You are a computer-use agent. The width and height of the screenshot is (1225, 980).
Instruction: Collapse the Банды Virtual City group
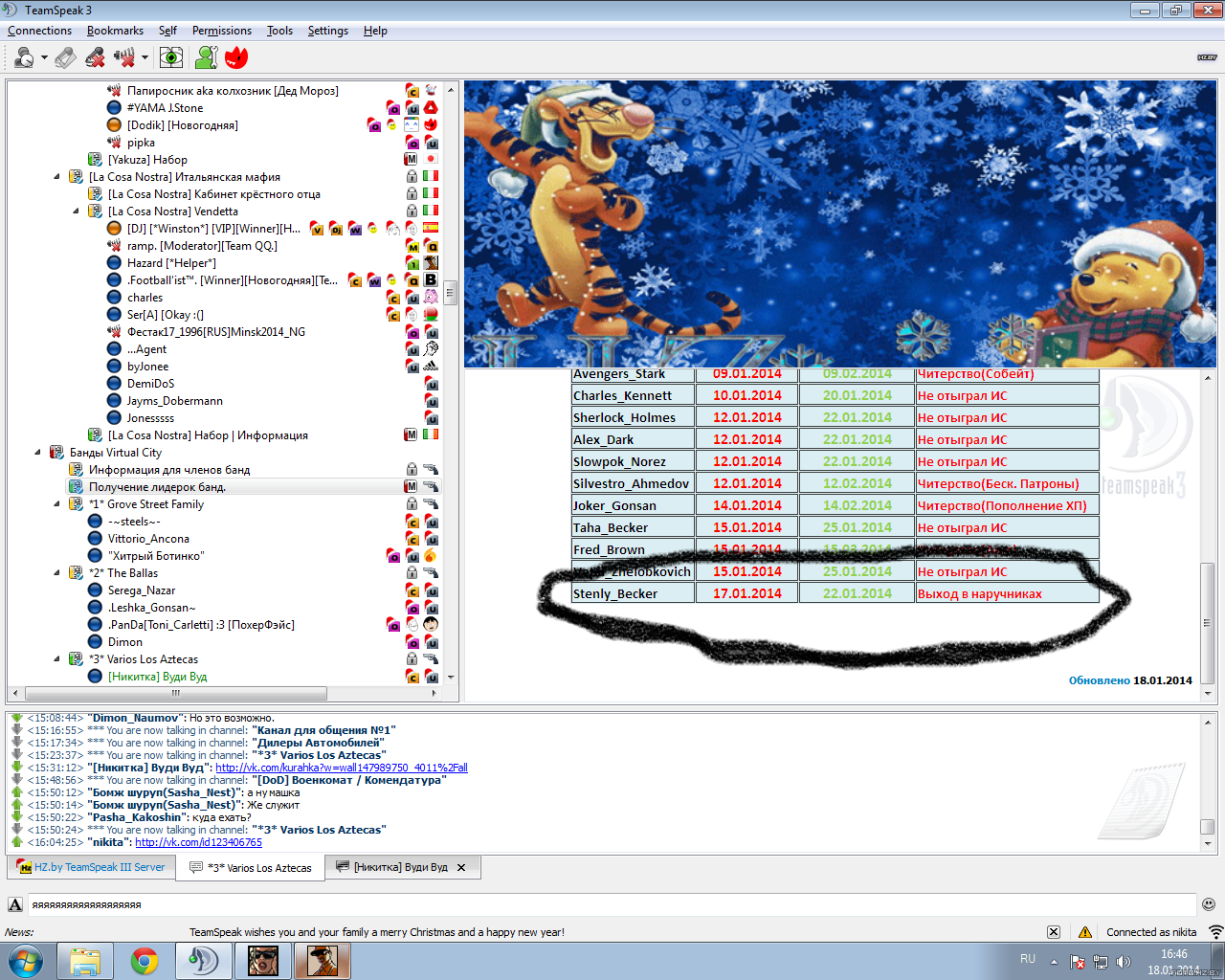click(x=37, y=453)
